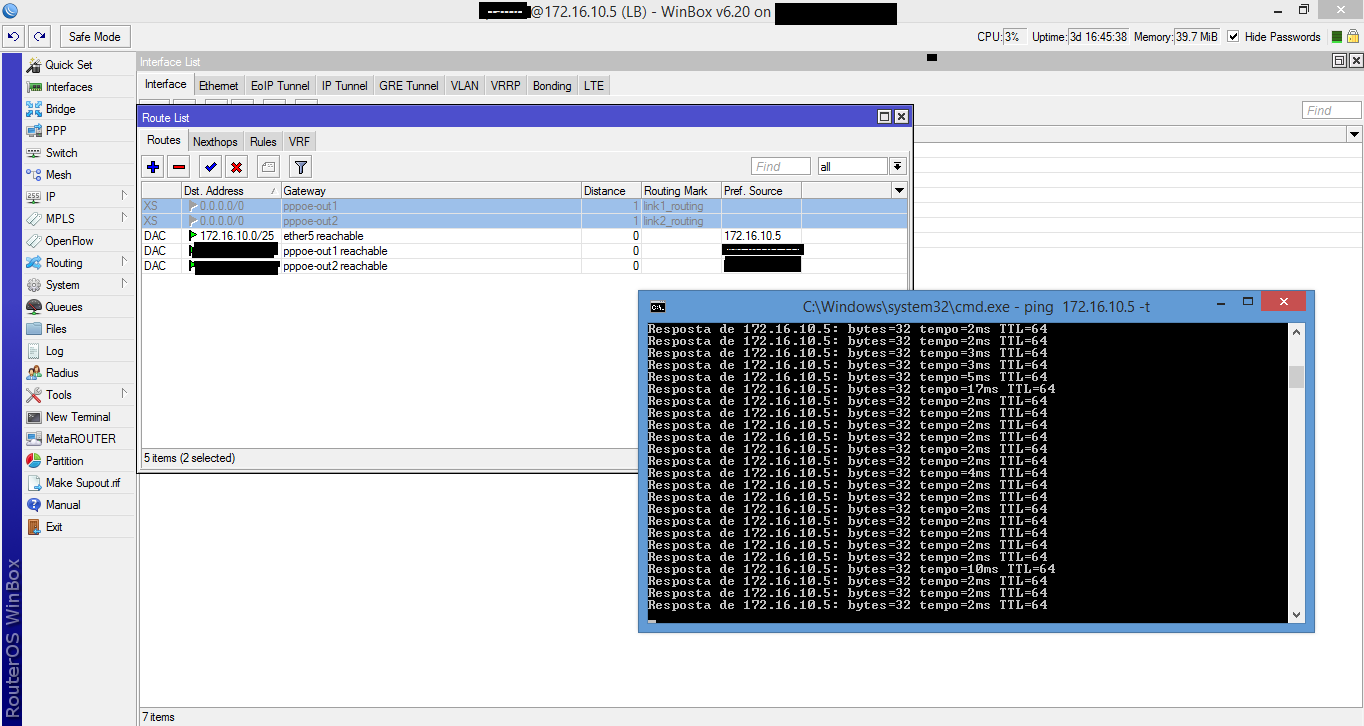Click the Undo arrow in the top toolbar
This screenshot has width=1364, height=726.
[x=14, y=37]
